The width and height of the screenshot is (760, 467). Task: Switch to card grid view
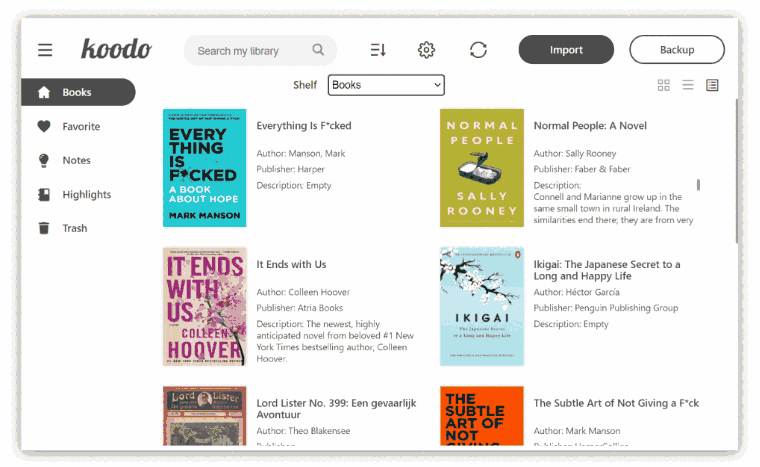(x=663, y=85)
